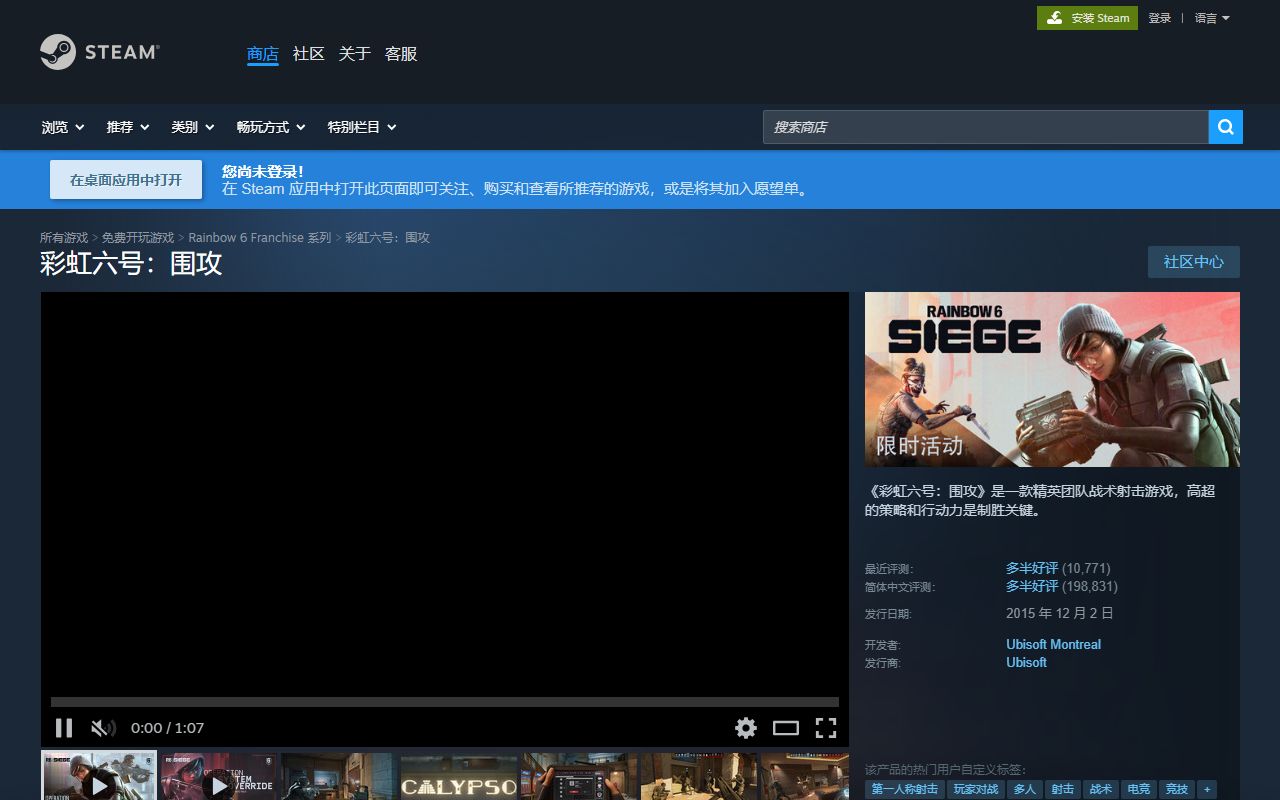Select the 多人 tag
Viewport: 1280px width, 800px height.
(1025, 790)
